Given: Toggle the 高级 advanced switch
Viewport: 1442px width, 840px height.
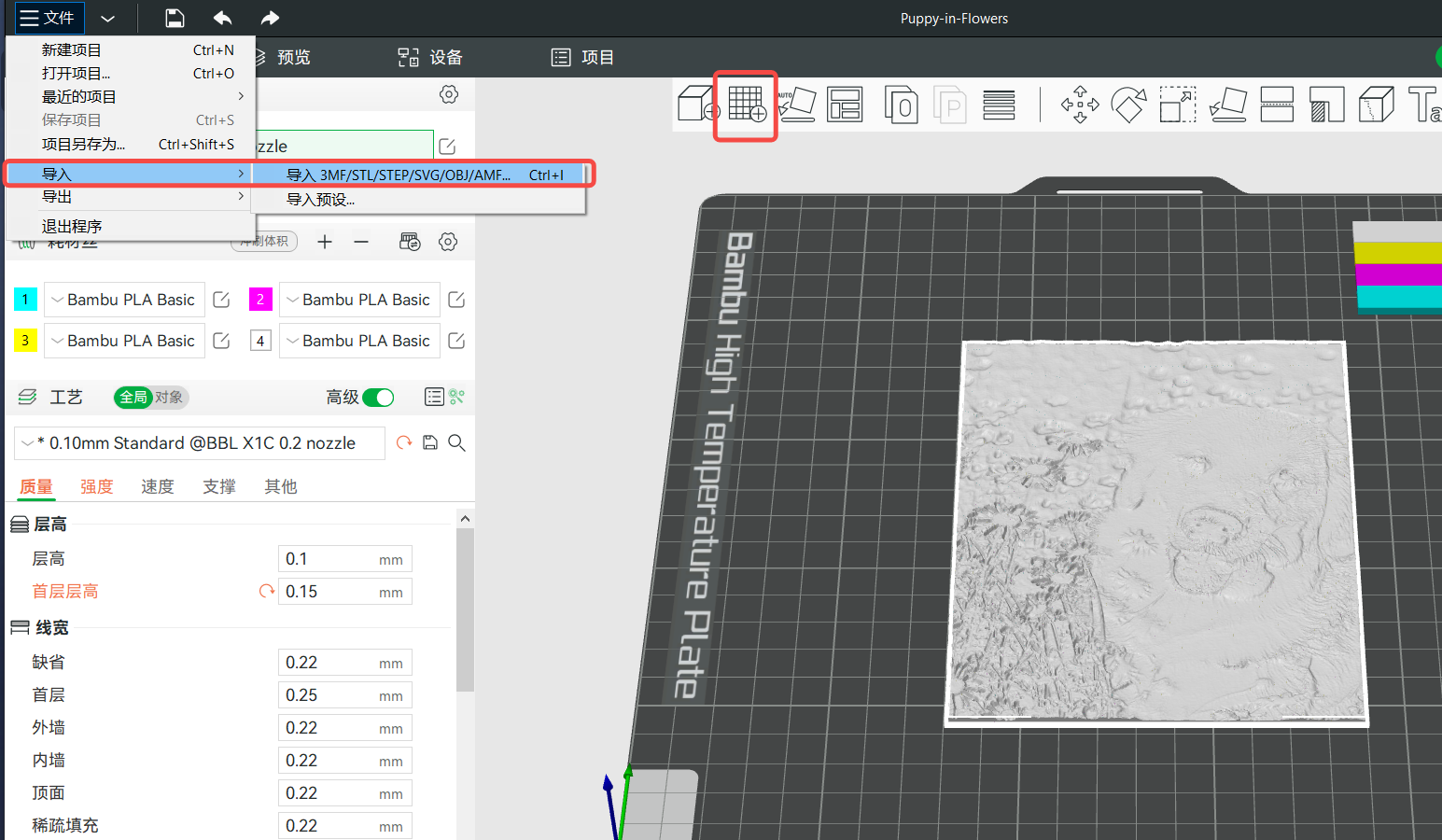Looking at the screenshot, I should point(378,398).
